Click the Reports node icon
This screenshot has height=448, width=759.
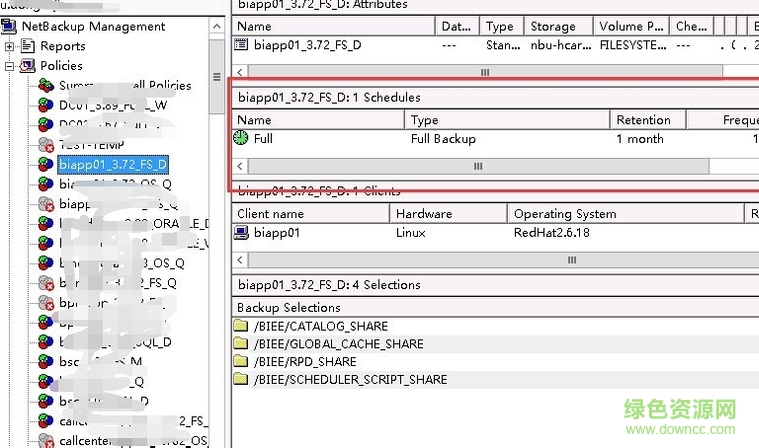(28, 46)
